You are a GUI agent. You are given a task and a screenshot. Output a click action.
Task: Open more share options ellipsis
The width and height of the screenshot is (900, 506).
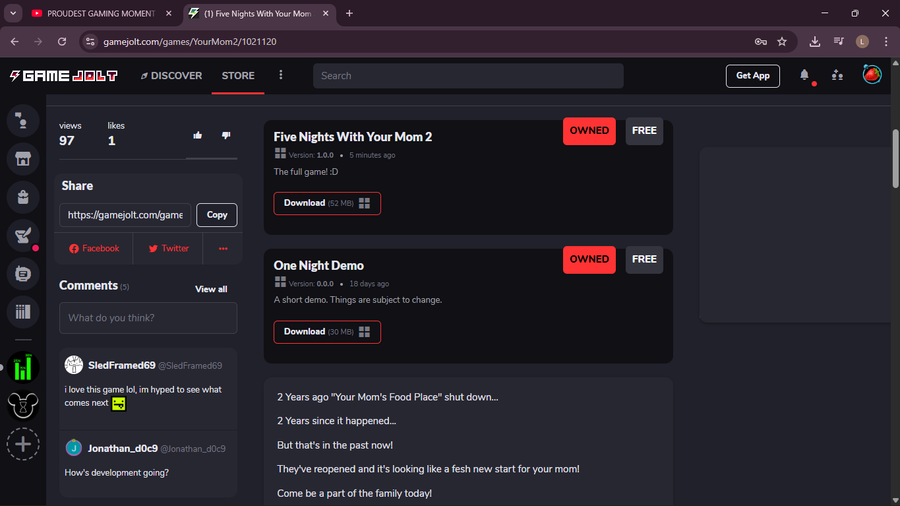(x=223, y=248)
